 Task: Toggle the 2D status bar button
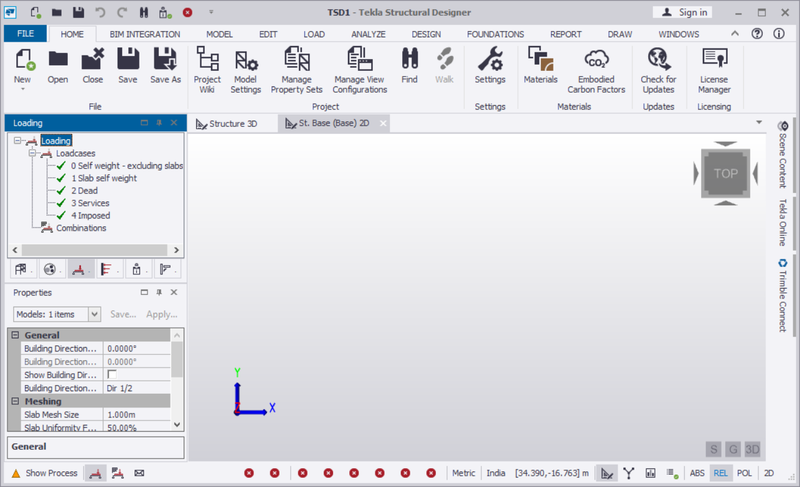point(768,473)
